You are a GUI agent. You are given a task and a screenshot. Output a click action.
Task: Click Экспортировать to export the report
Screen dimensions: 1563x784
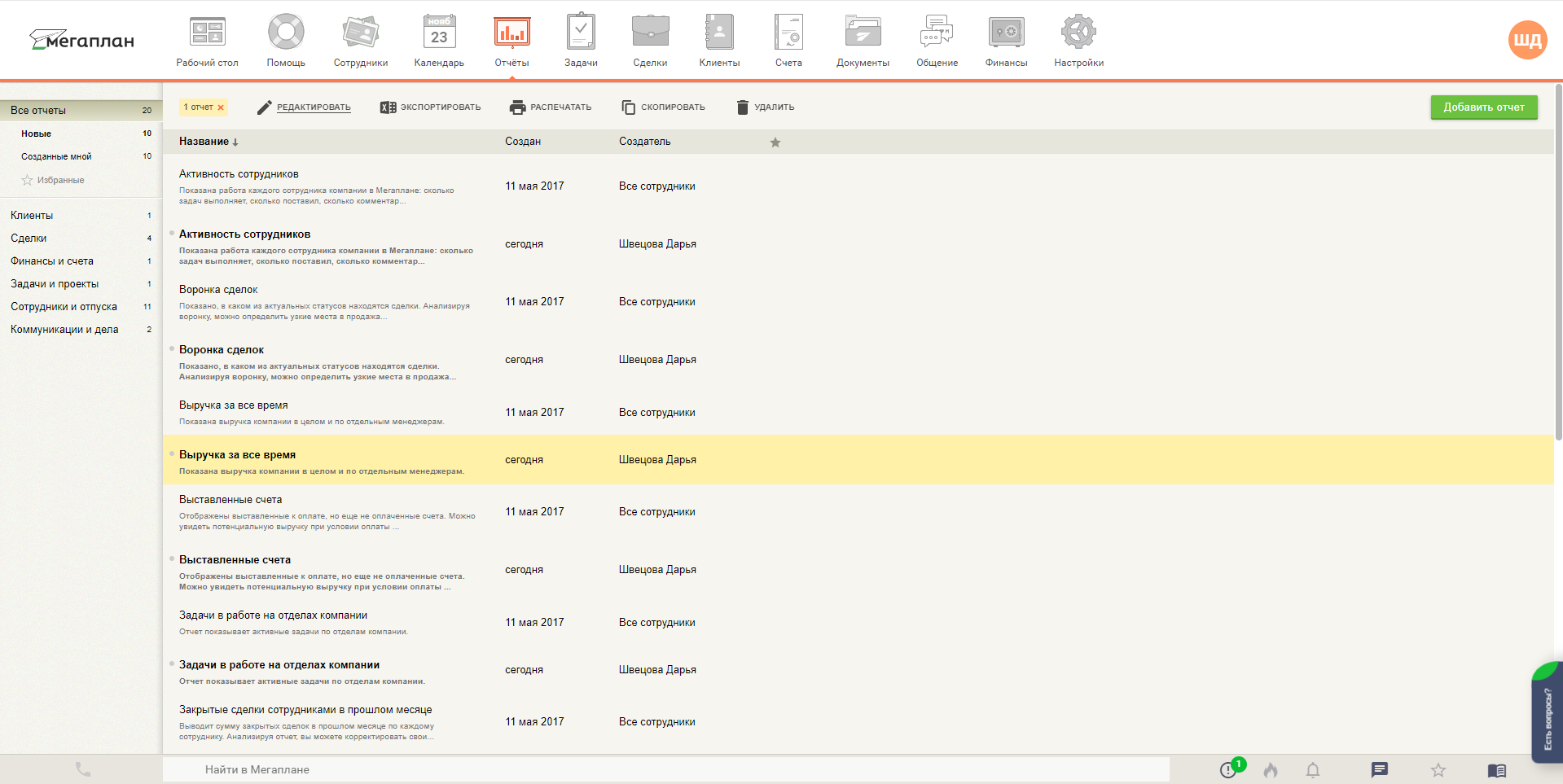pos(430,107)
